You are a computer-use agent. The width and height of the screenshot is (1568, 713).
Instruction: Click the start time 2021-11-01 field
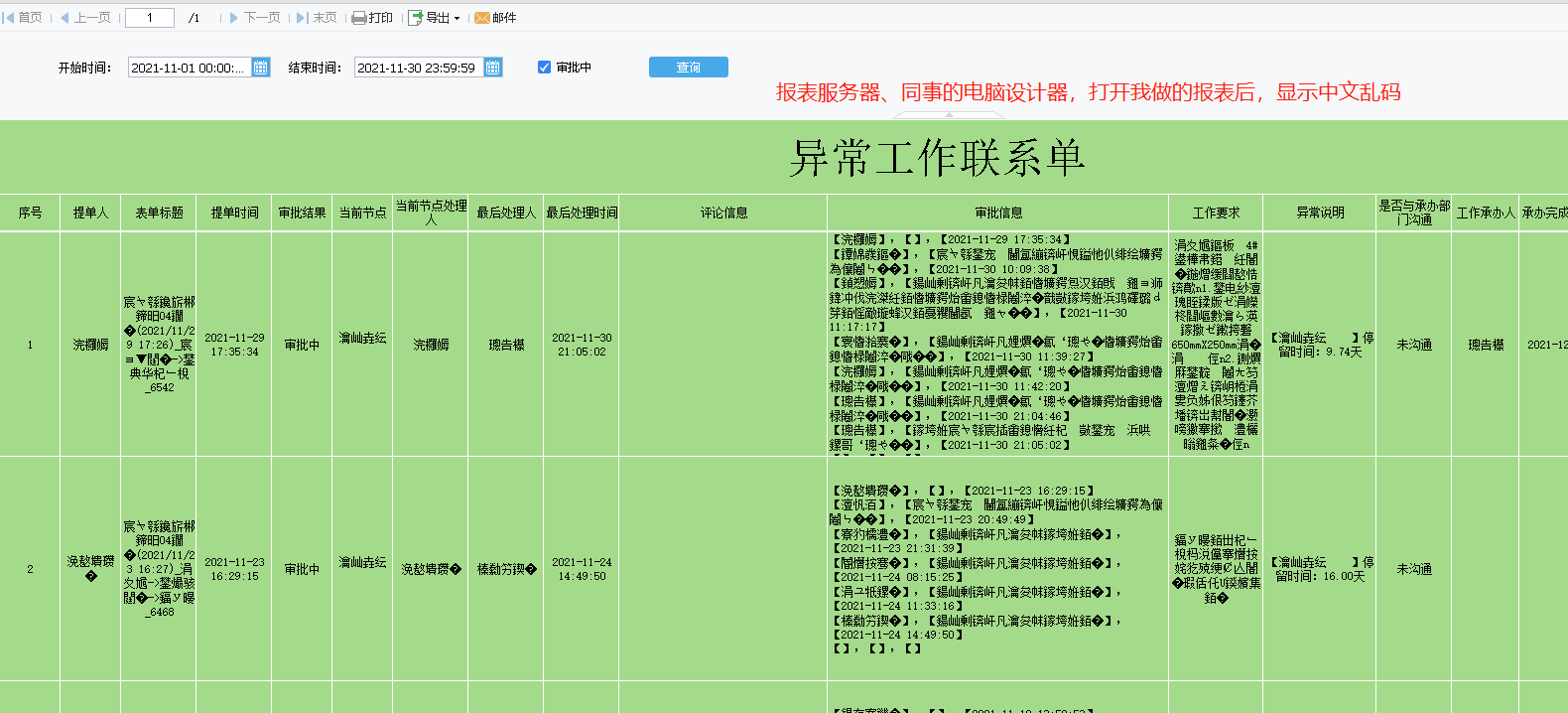(x=190, y=68)
